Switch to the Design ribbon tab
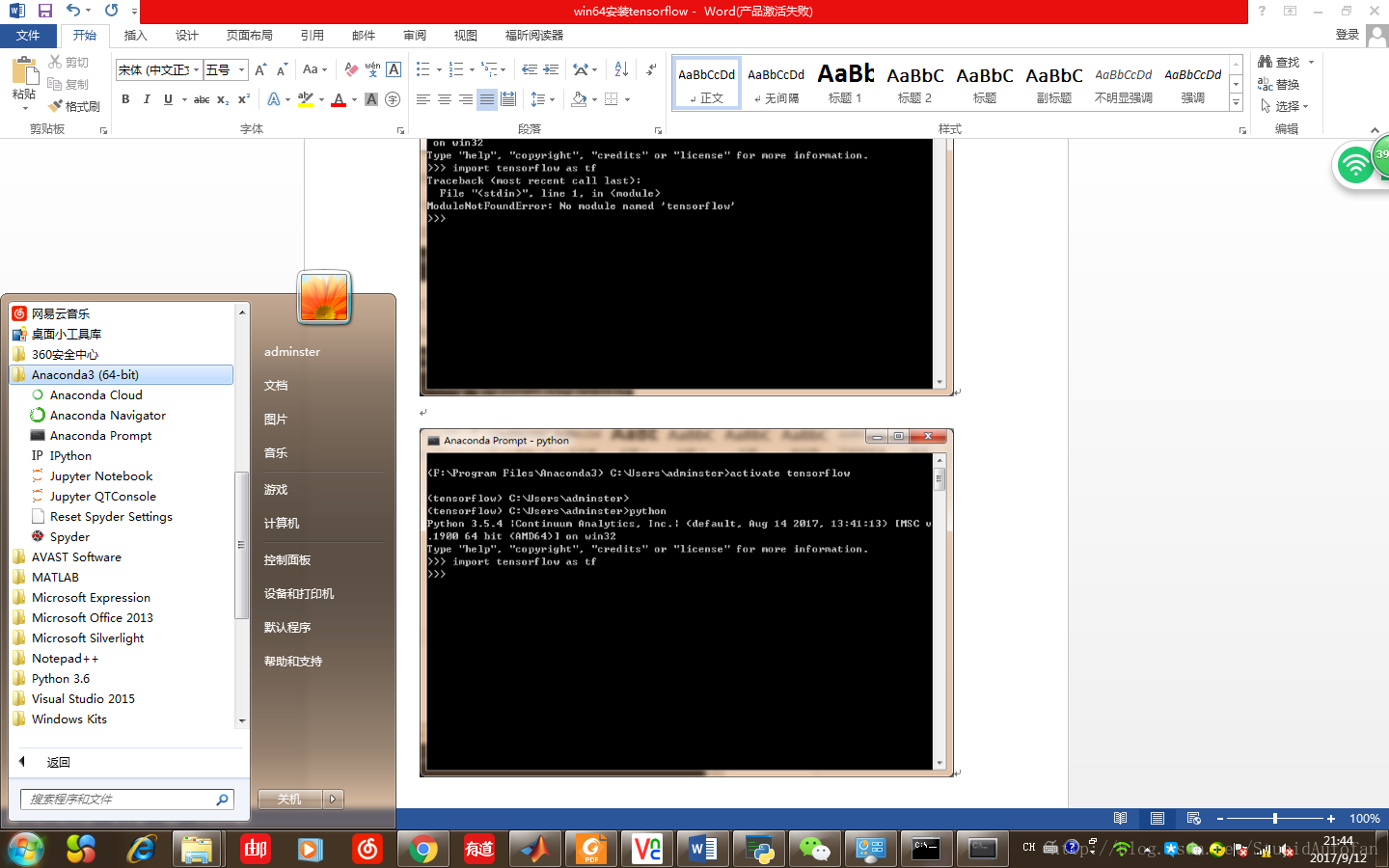 (187, 36)
